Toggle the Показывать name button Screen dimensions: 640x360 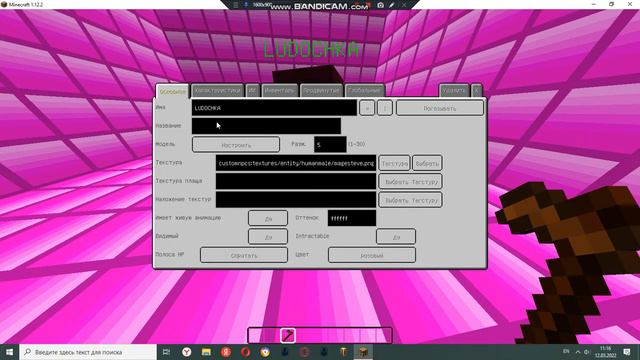[x=440, y=108]
